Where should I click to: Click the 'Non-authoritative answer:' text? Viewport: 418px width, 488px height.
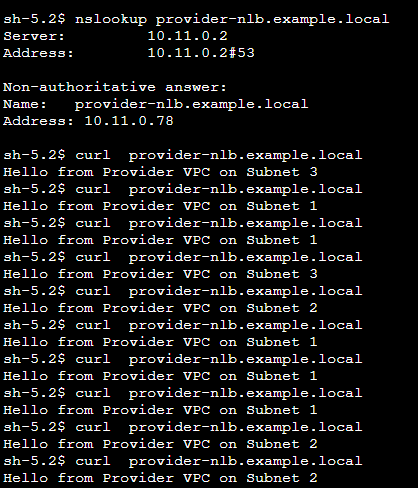click(x=115, y=87)
